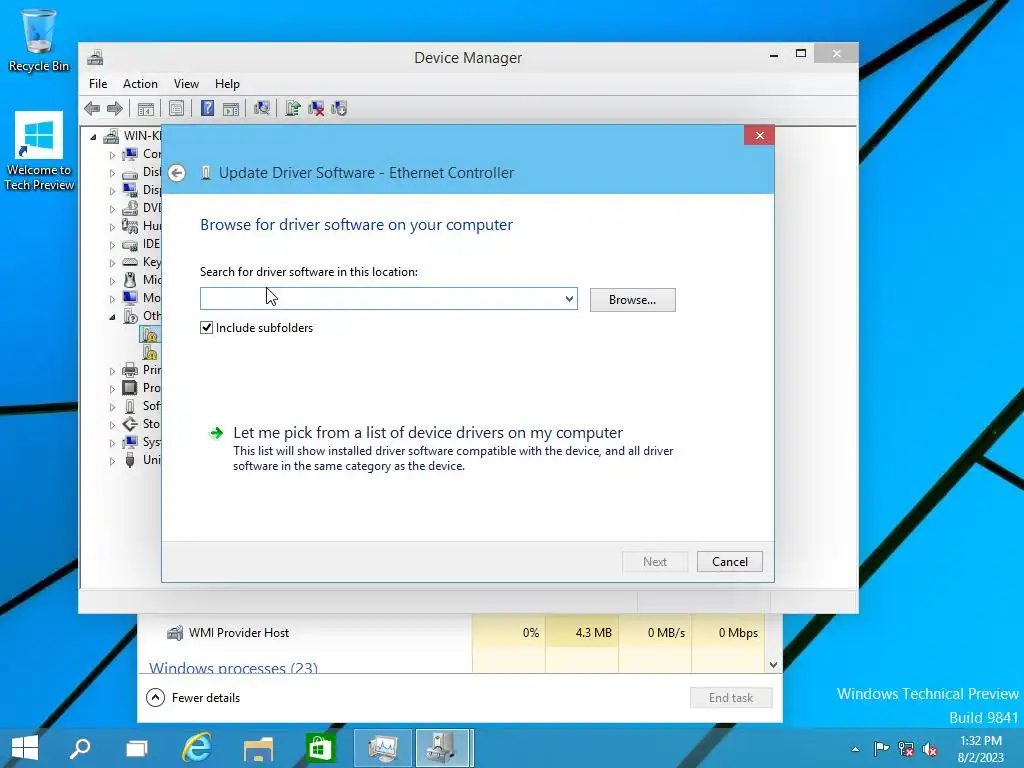Click the Forward arrow in Device Manager toolbar
1024x768 pixels.
[114, 108]
